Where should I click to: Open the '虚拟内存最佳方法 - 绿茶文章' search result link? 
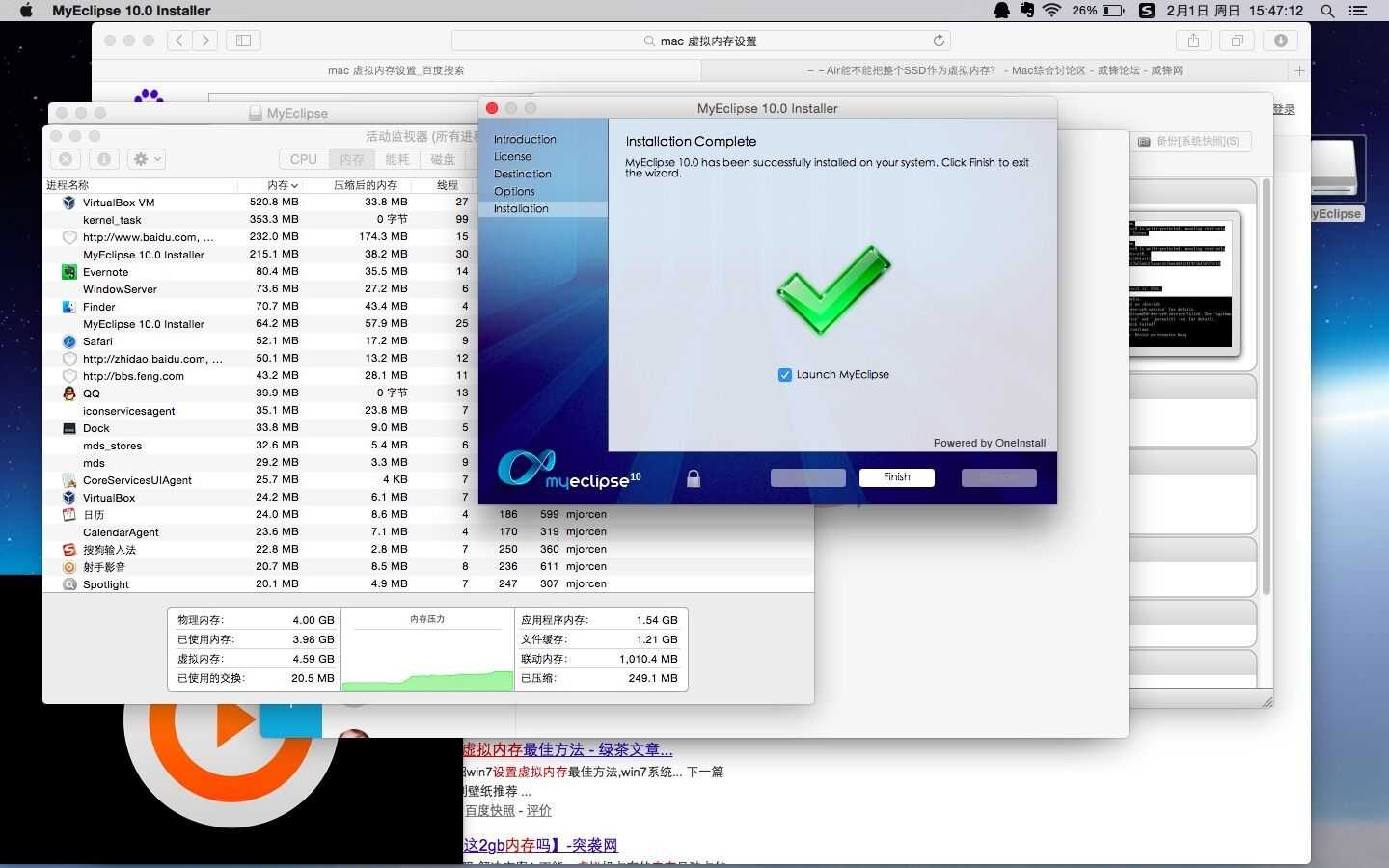click(568, 749)
